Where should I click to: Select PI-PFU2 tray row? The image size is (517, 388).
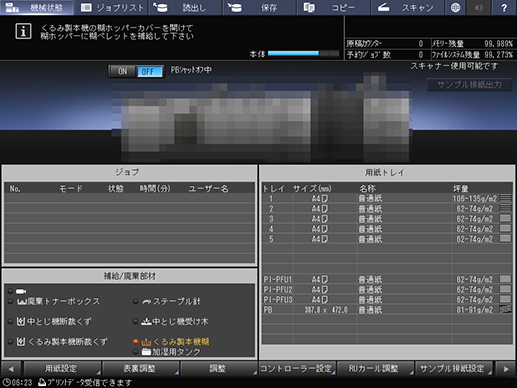click(x=387, y=289)
